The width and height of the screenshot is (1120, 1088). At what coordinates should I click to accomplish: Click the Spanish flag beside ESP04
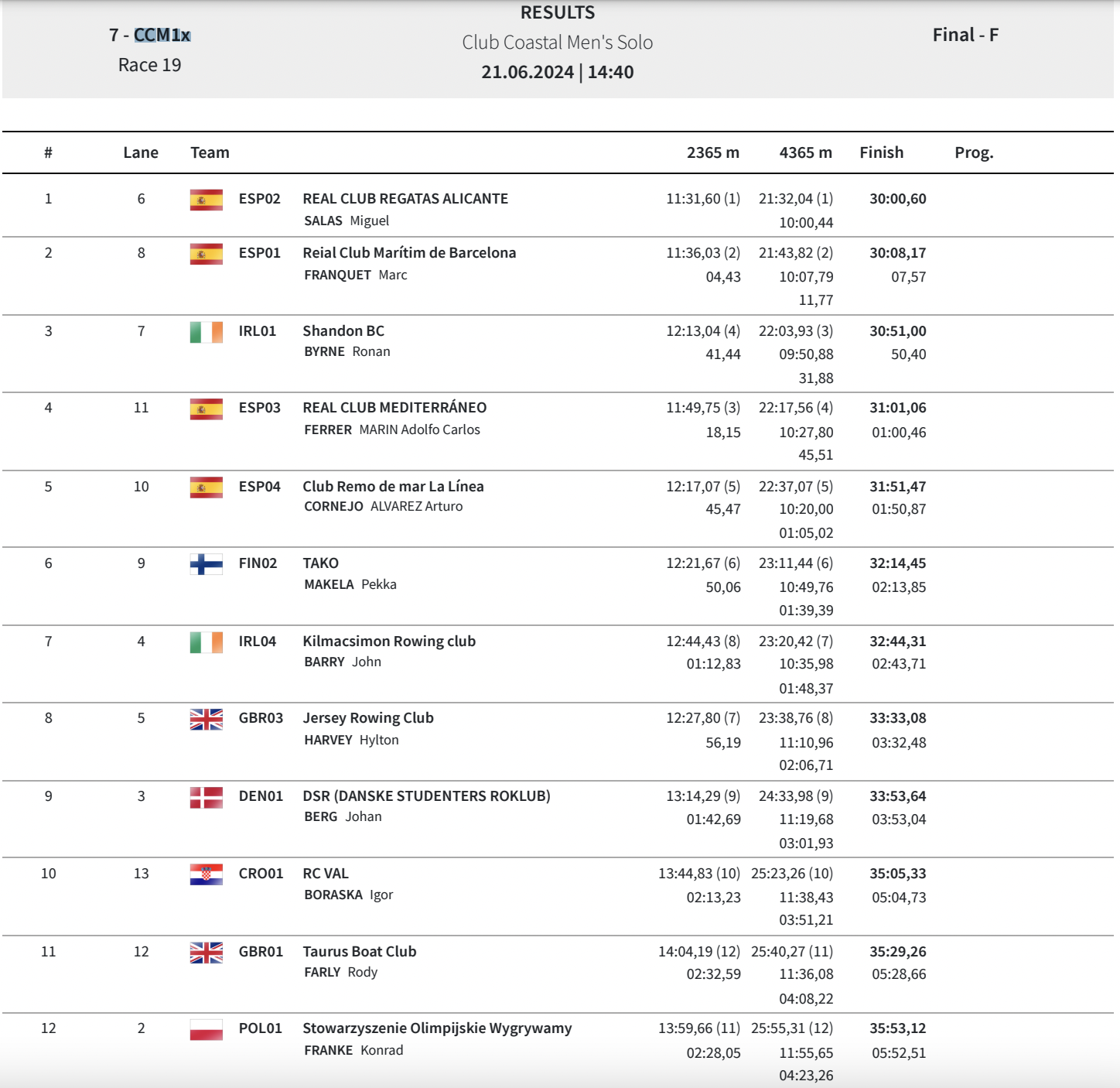click(x=206, y=488)
